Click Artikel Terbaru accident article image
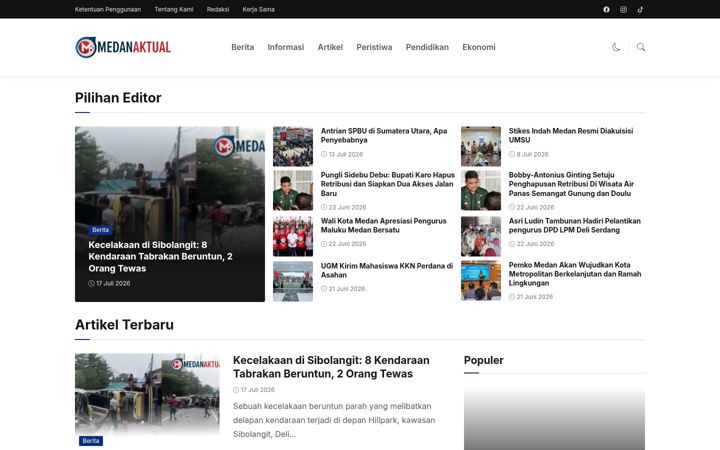The image size is (720, 450). pyautogui.click(x=147, y=394)
